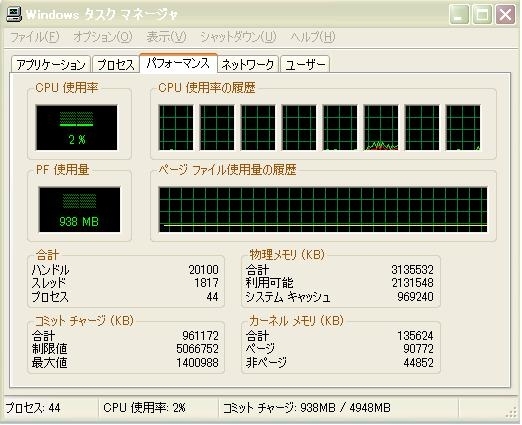Click the page file usage history graph

(323, 210)
